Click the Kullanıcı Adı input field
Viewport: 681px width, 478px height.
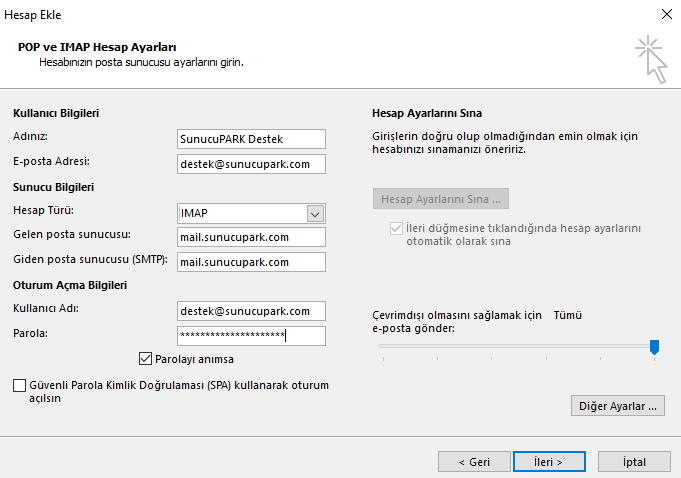251,311
